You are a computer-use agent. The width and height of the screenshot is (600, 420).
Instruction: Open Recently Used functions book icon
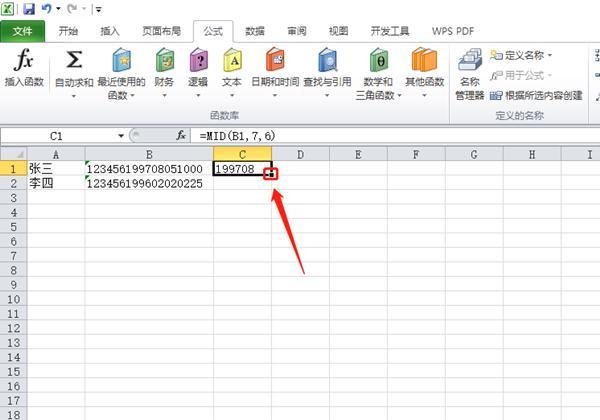122,60
